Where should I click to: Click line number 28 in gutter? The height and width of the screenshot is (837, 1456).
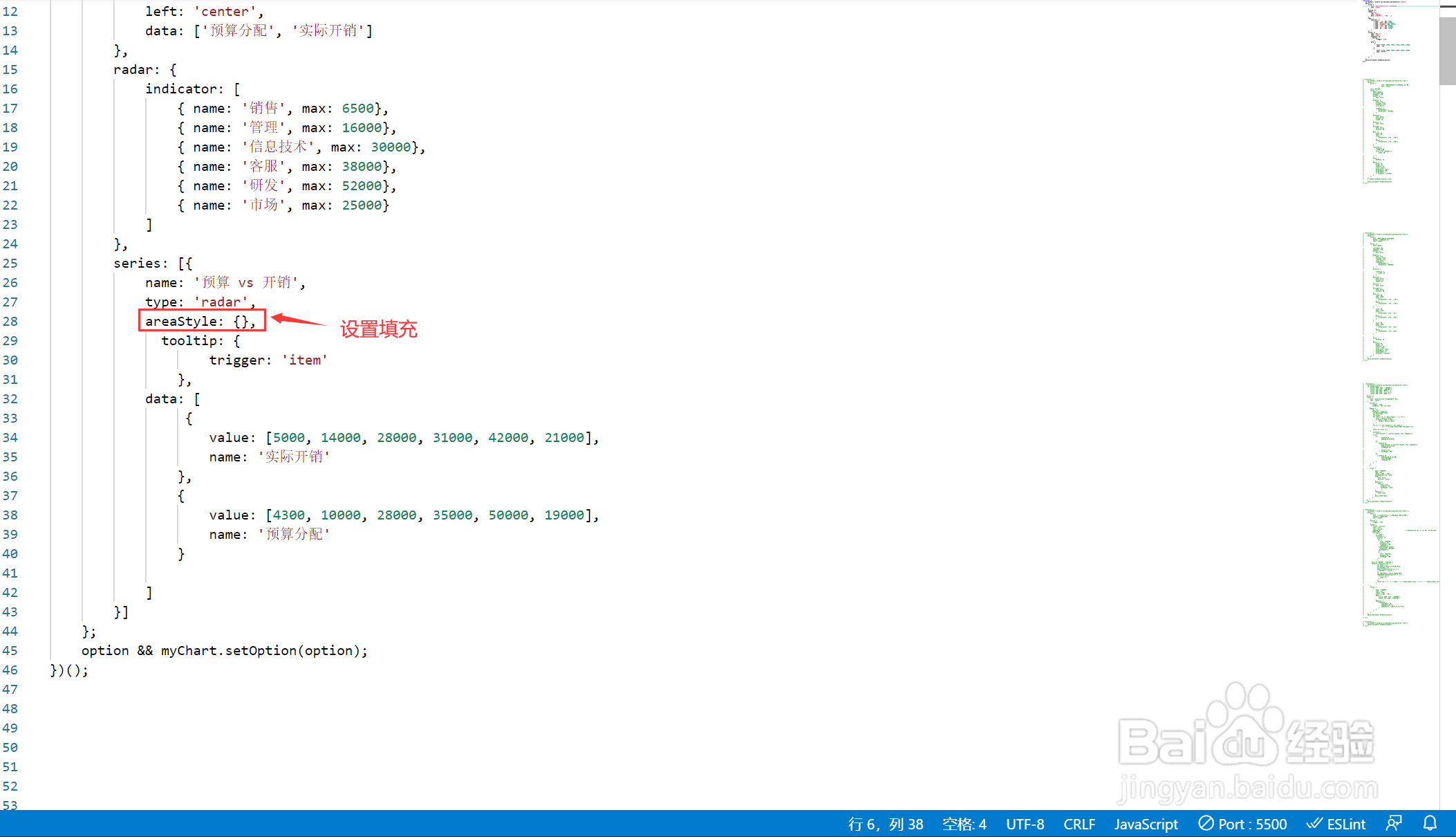pyautogui.click(x=10, y=321)
